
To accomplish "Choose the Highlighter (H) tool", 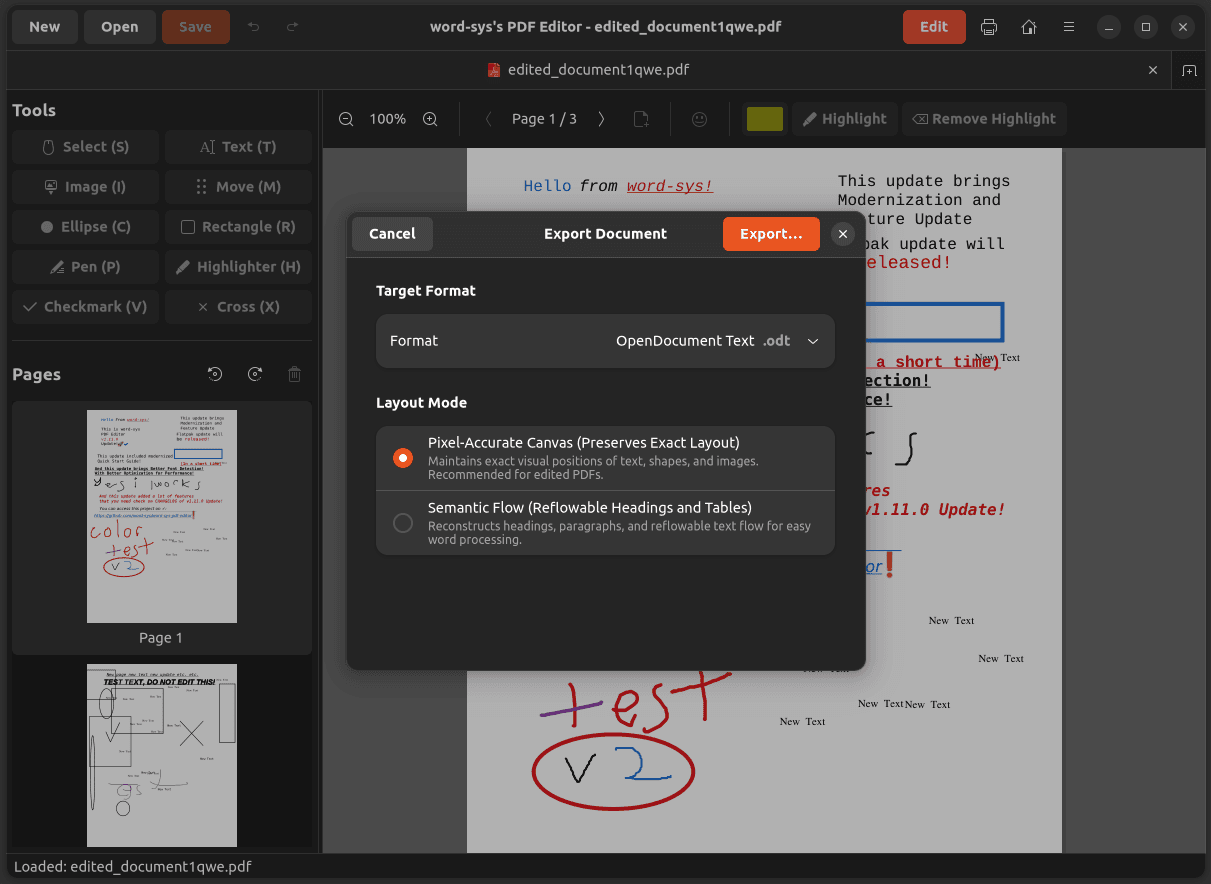I will [238, 267].
